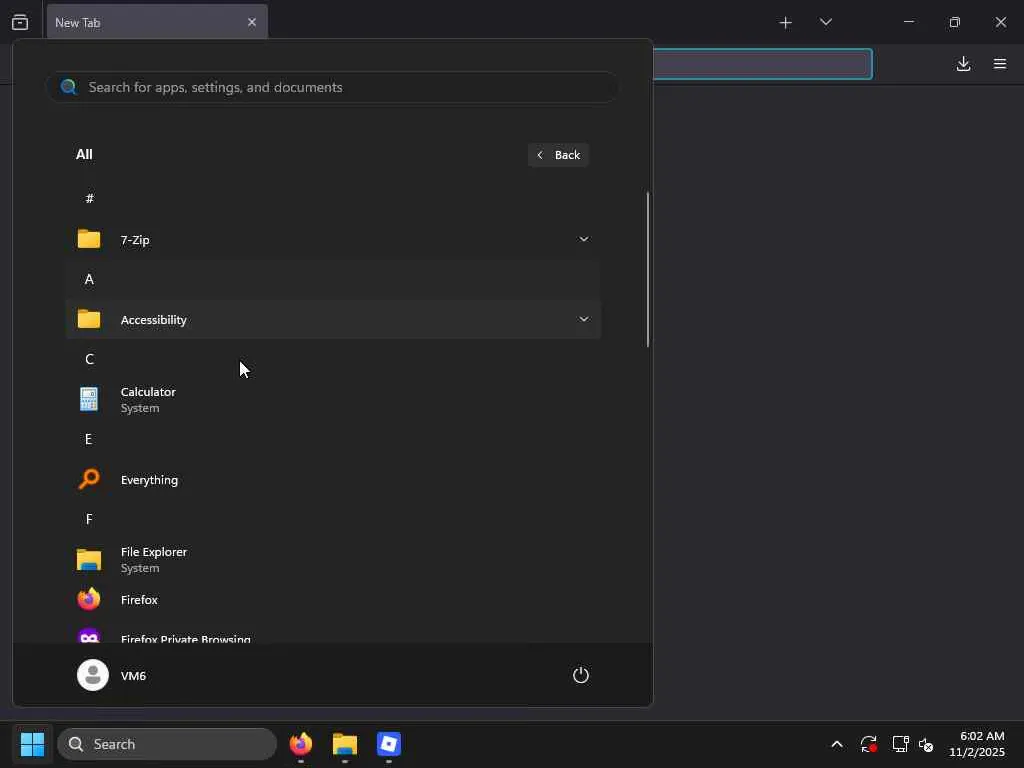
Task: Click the Start menu list scrollbar
Action: 648,269
